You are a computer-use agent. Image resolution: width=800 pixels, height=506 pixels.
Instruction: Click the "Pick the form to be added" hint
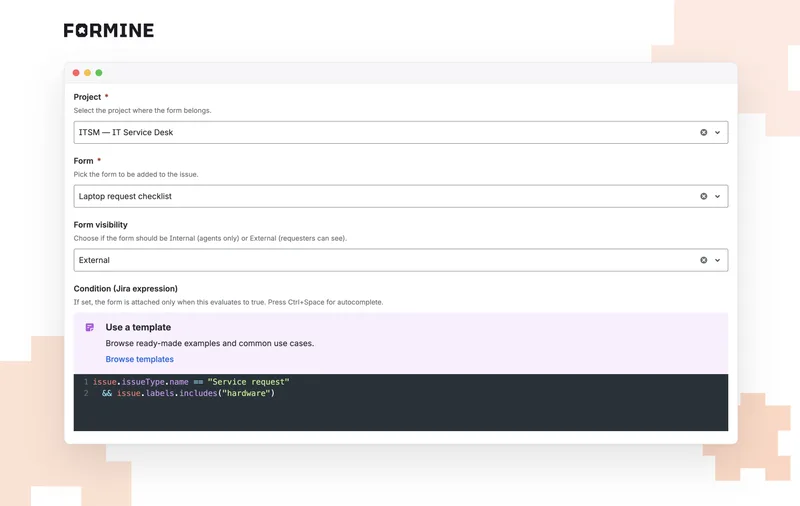[x=136, y=174]
